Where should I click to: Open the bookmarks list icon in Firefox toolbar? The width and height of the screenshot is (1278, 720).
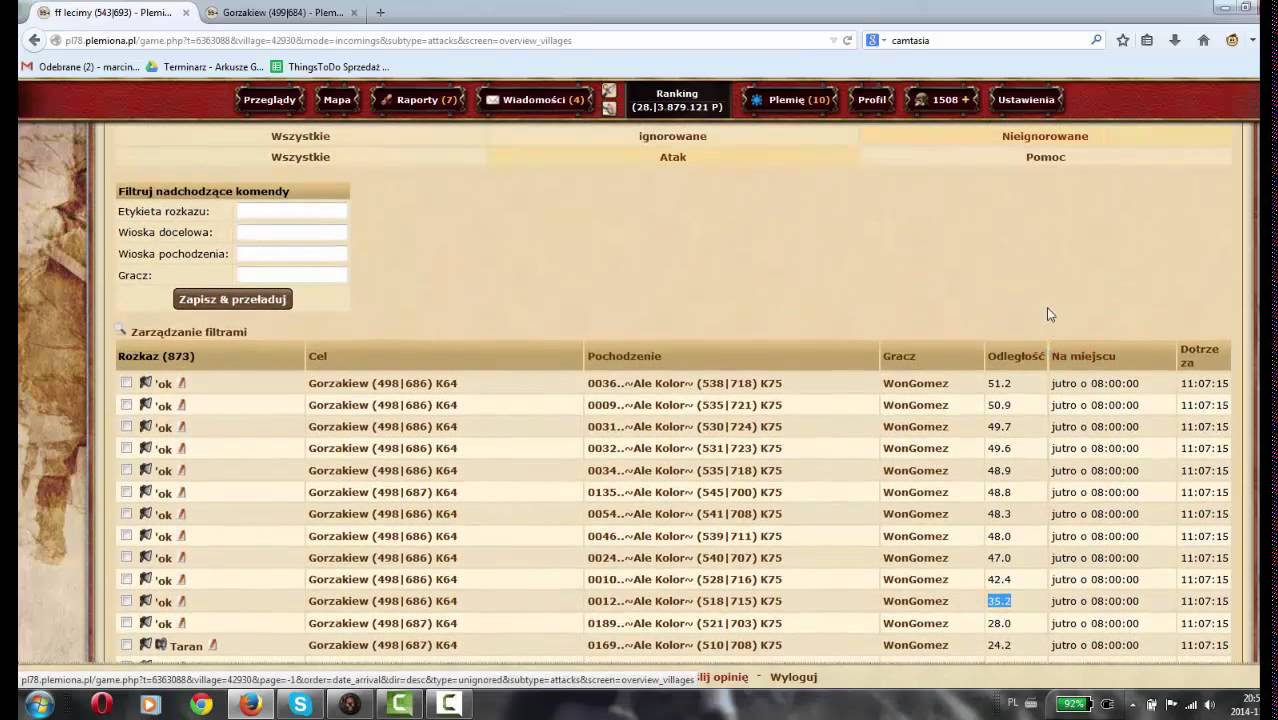(x=1147, y=40)
